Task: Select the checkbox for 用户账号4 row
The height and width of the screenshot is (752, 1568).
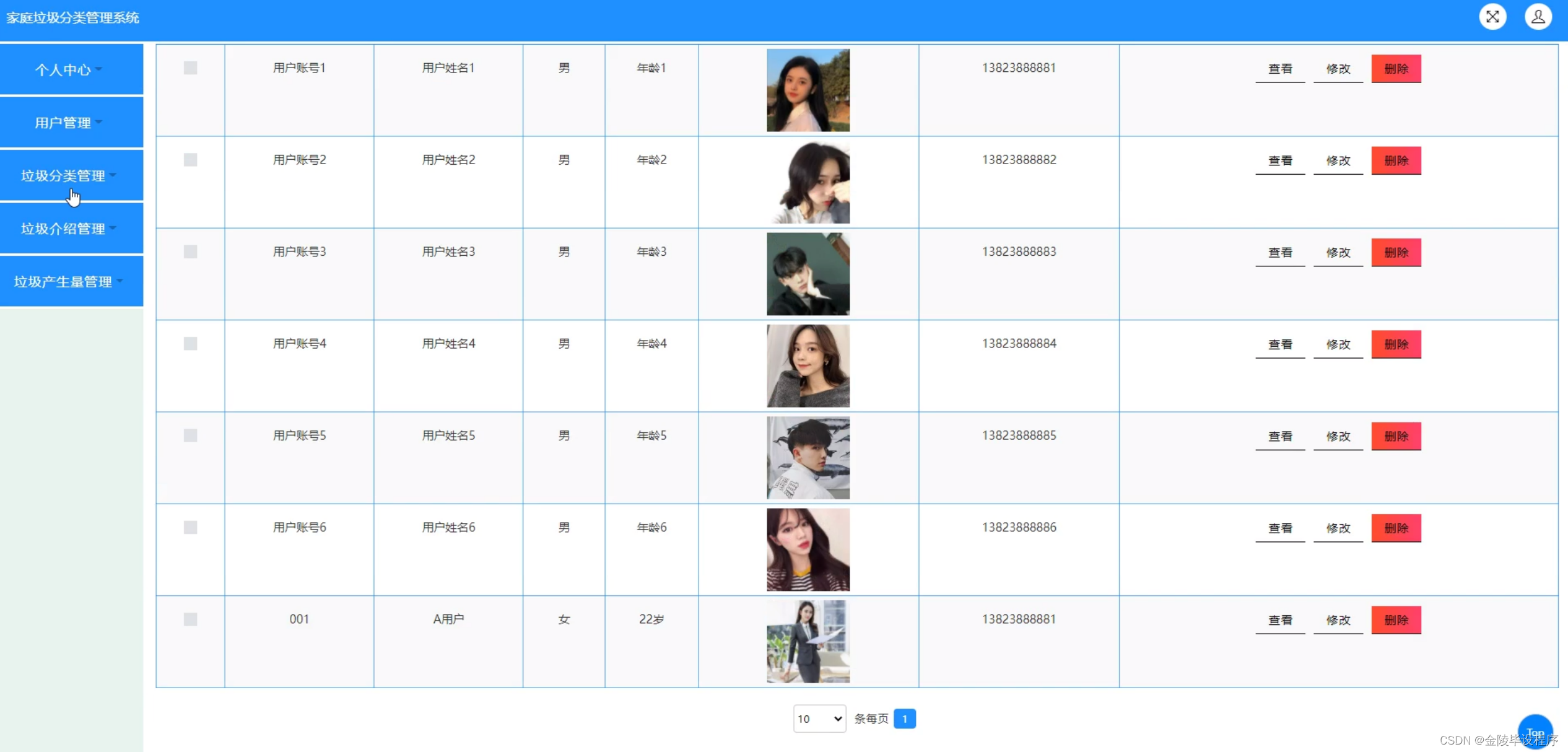Action: tap(190, 344)
